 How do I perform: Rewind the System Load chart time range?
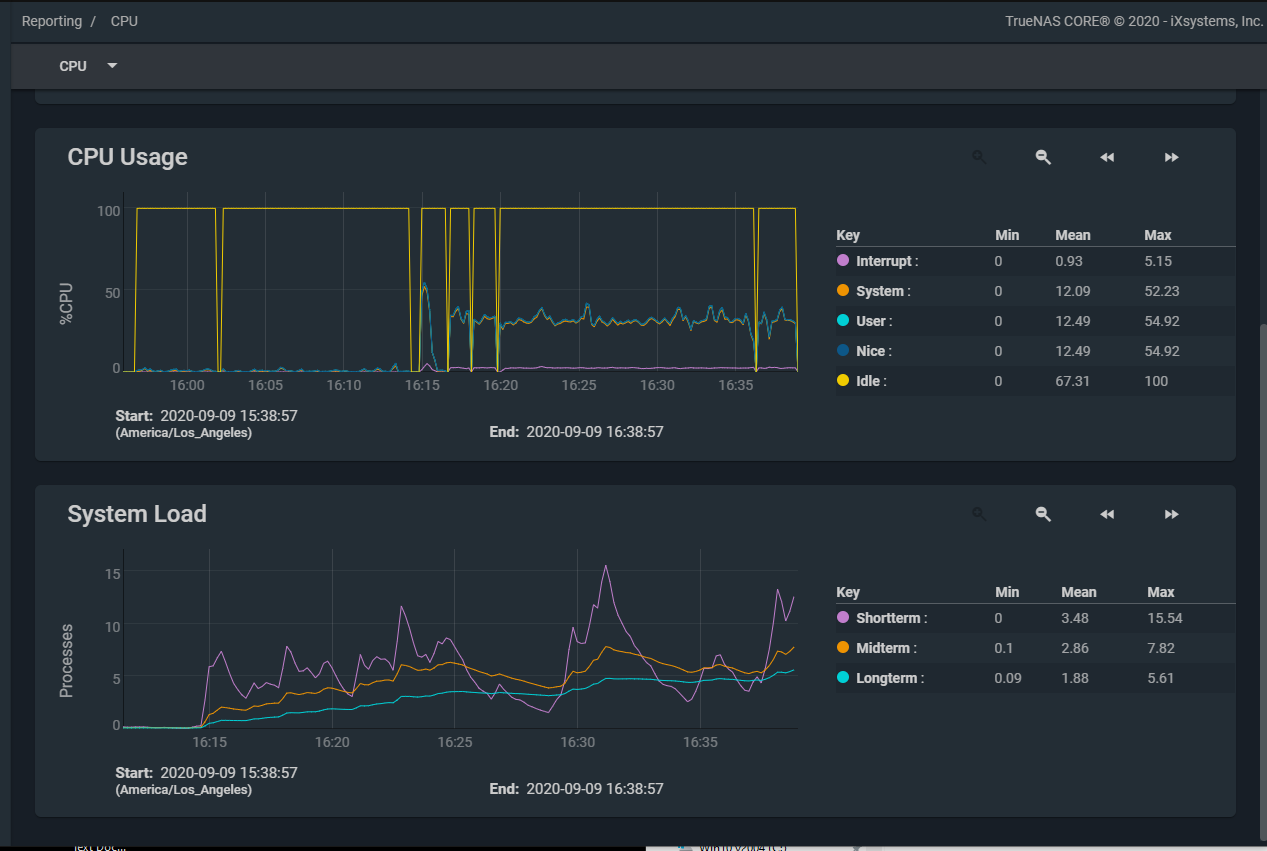[x=1107, y=514]
